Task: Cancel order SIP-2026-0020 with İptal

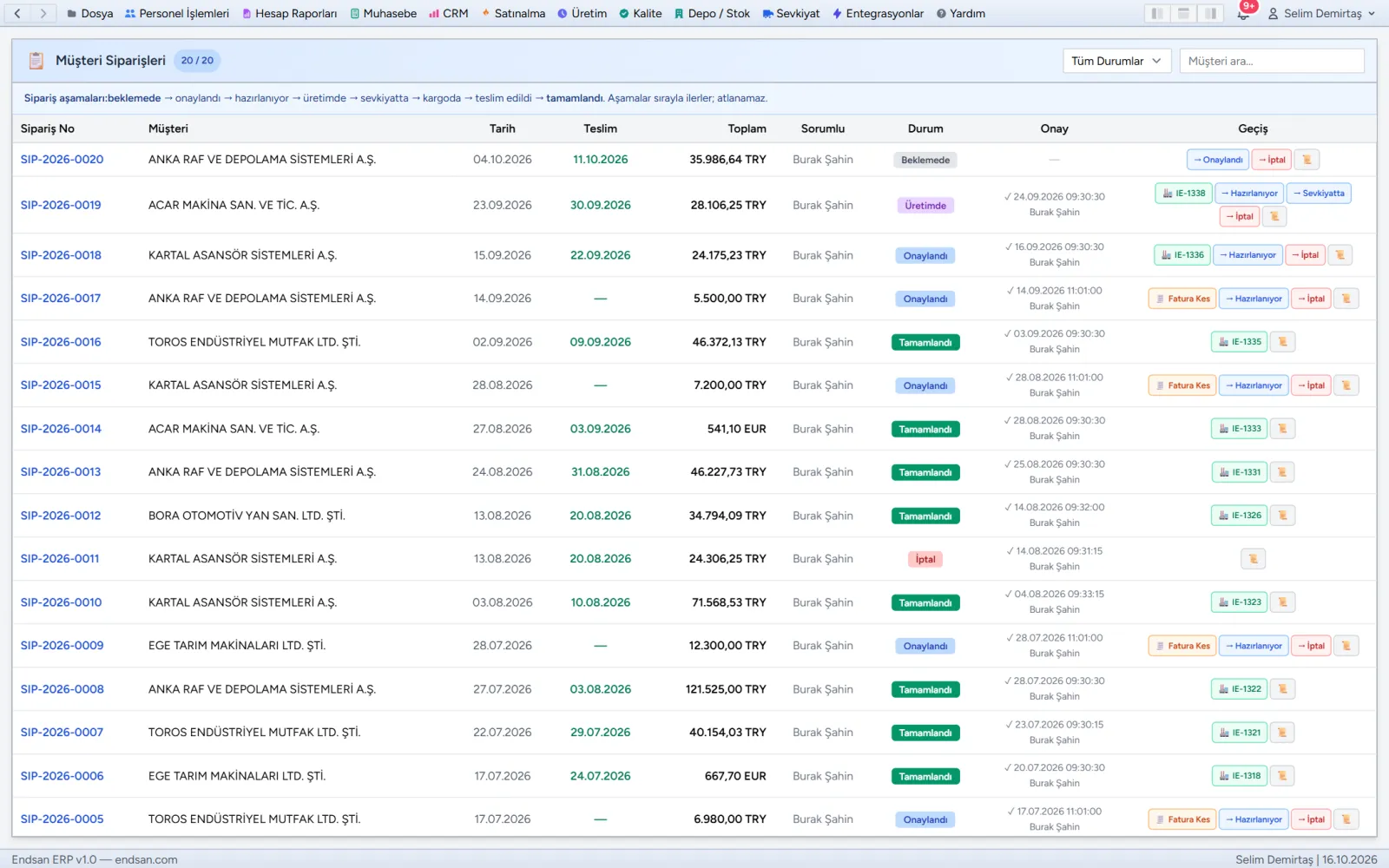Action: pos(1272,160)
